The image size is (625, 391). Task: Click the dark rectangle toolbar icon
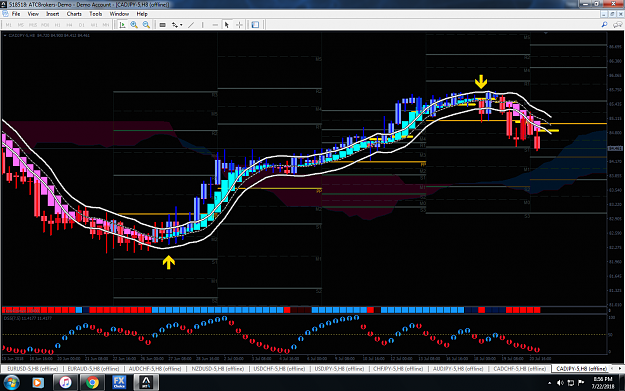pos(163,25)
